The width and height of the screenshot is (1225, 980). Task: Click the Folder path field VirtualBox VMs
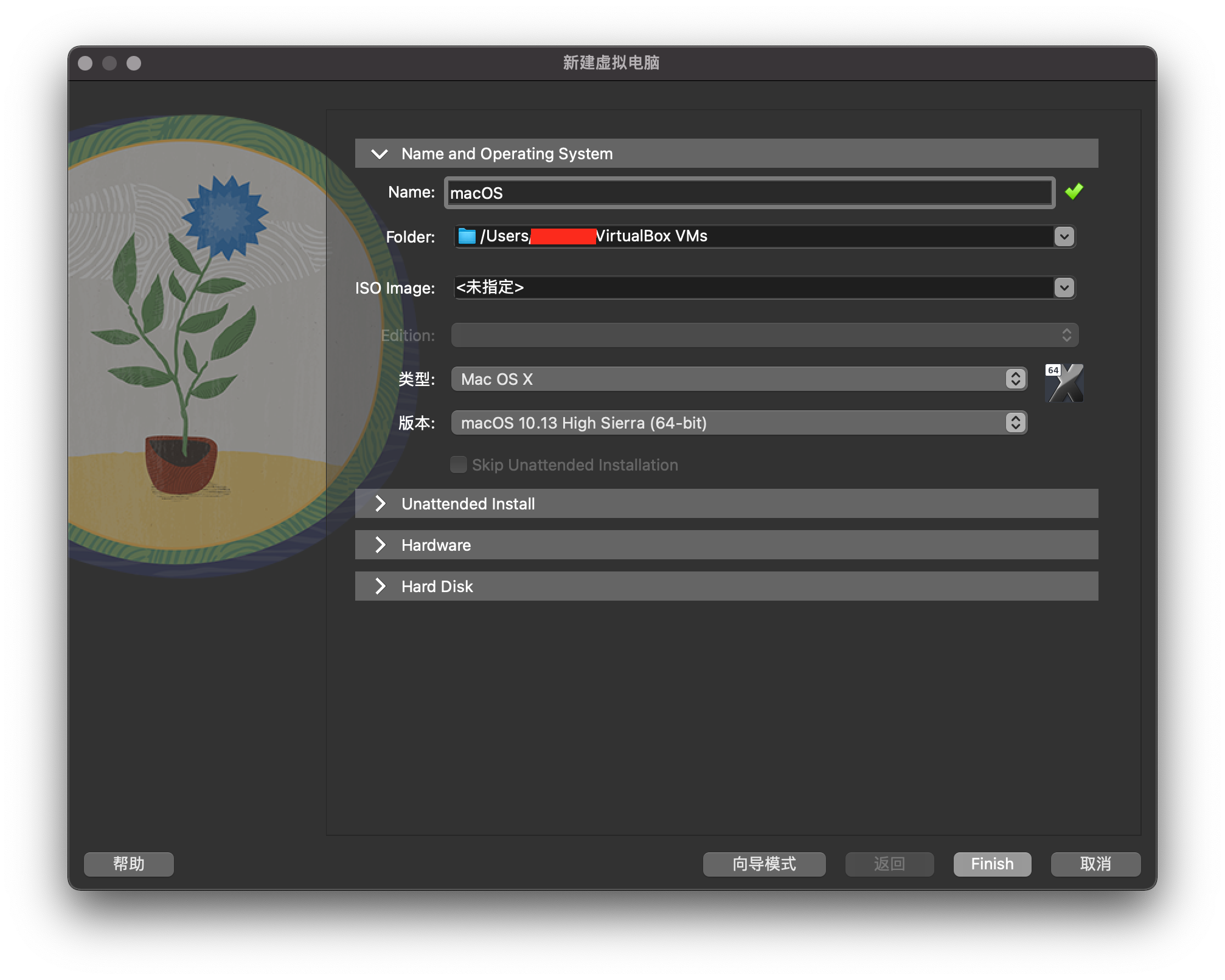coord(754,236)
